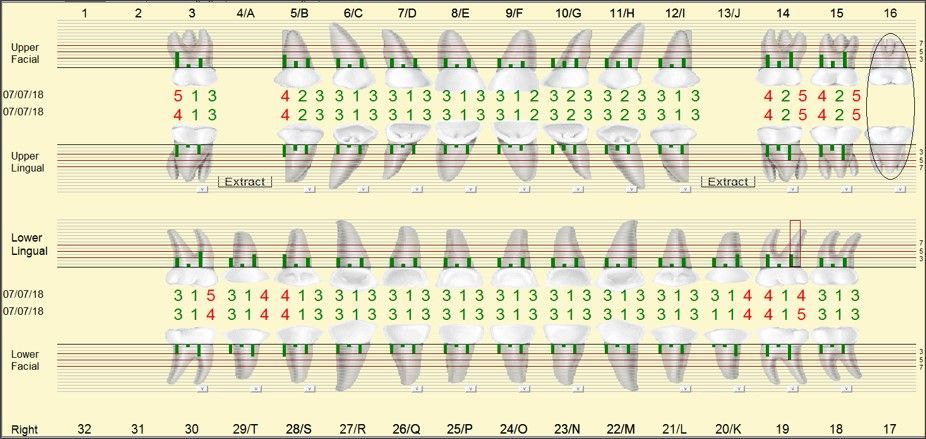Screen dimensions: 926x439
Task: Select the tooth number 32 label
Action: coord(84,429)
